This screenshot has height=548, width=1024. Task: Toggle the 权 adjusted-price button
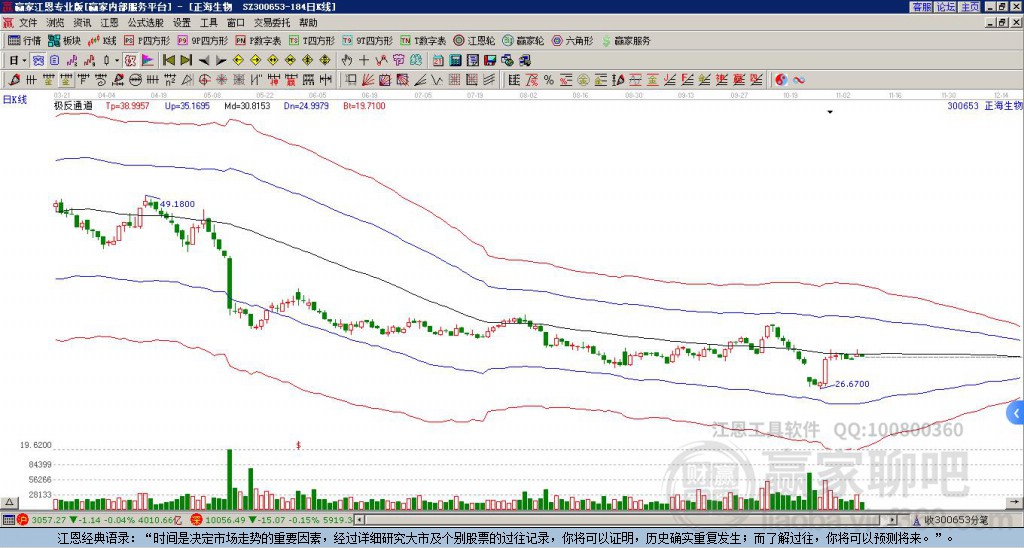[130, 61]
